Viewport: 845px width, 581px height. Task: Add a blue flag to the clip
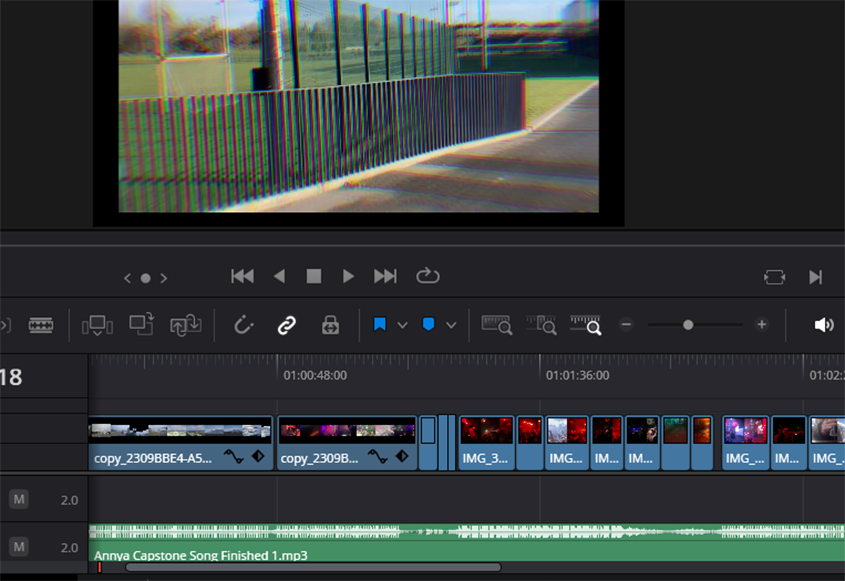(x=380, y=325)
